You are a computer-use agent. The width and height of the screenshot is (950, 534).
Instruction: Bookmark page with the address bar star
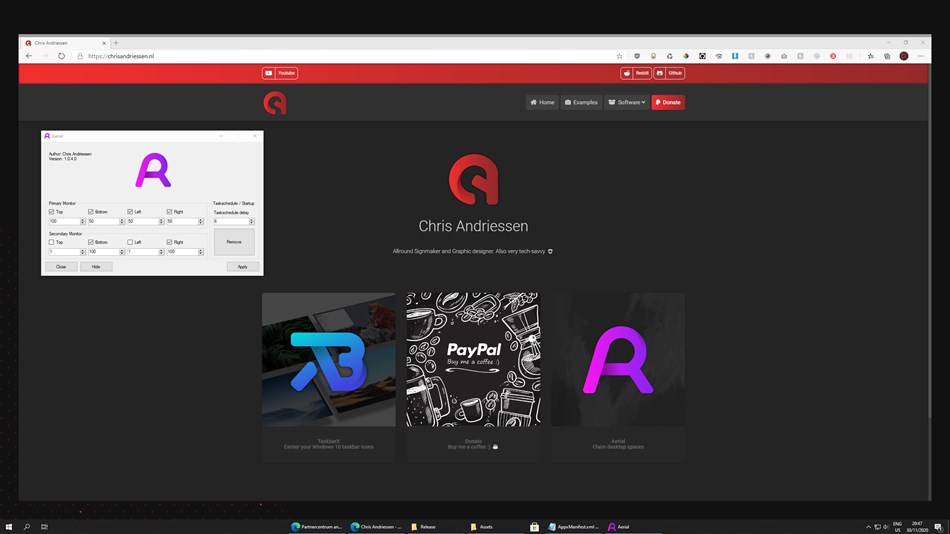[x=619, y=56]
